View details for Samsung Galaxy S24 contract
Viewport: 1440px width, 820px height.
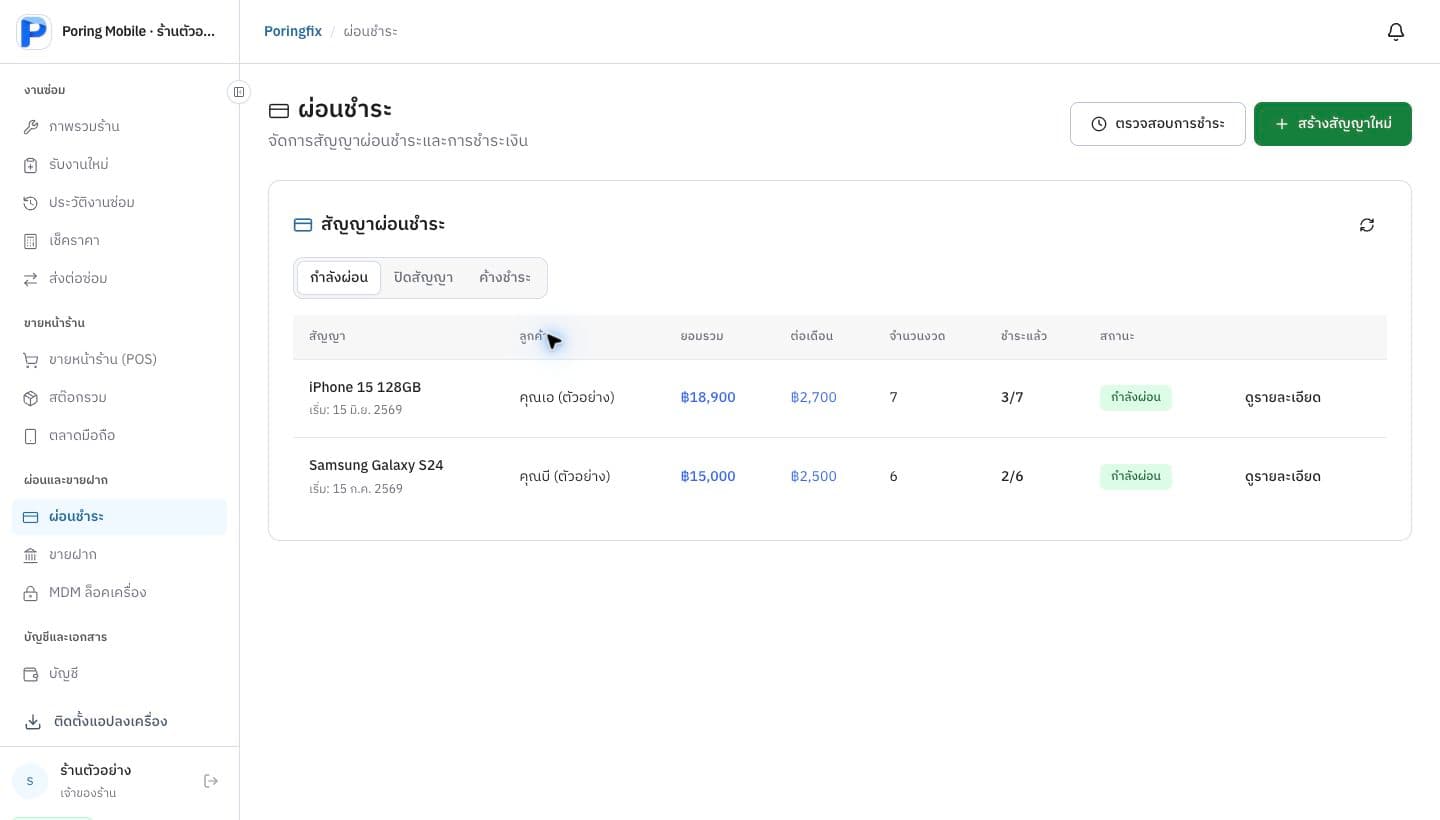[x=1283, y=477]
